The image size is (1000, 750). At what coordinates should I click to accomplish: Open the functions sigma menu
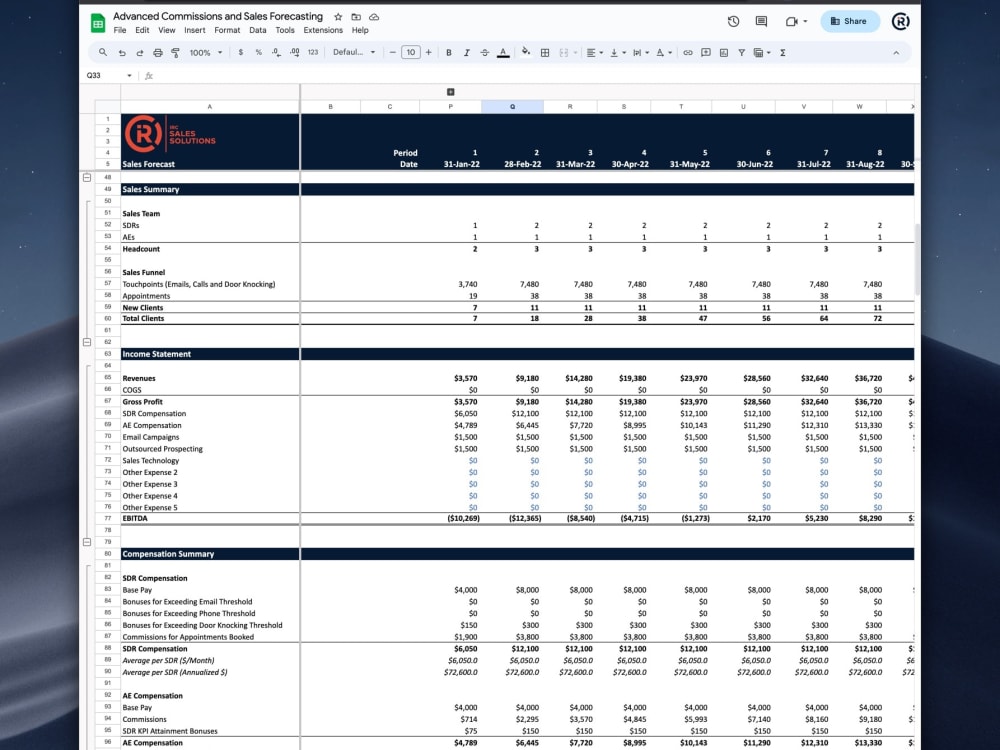pos(783,53)
